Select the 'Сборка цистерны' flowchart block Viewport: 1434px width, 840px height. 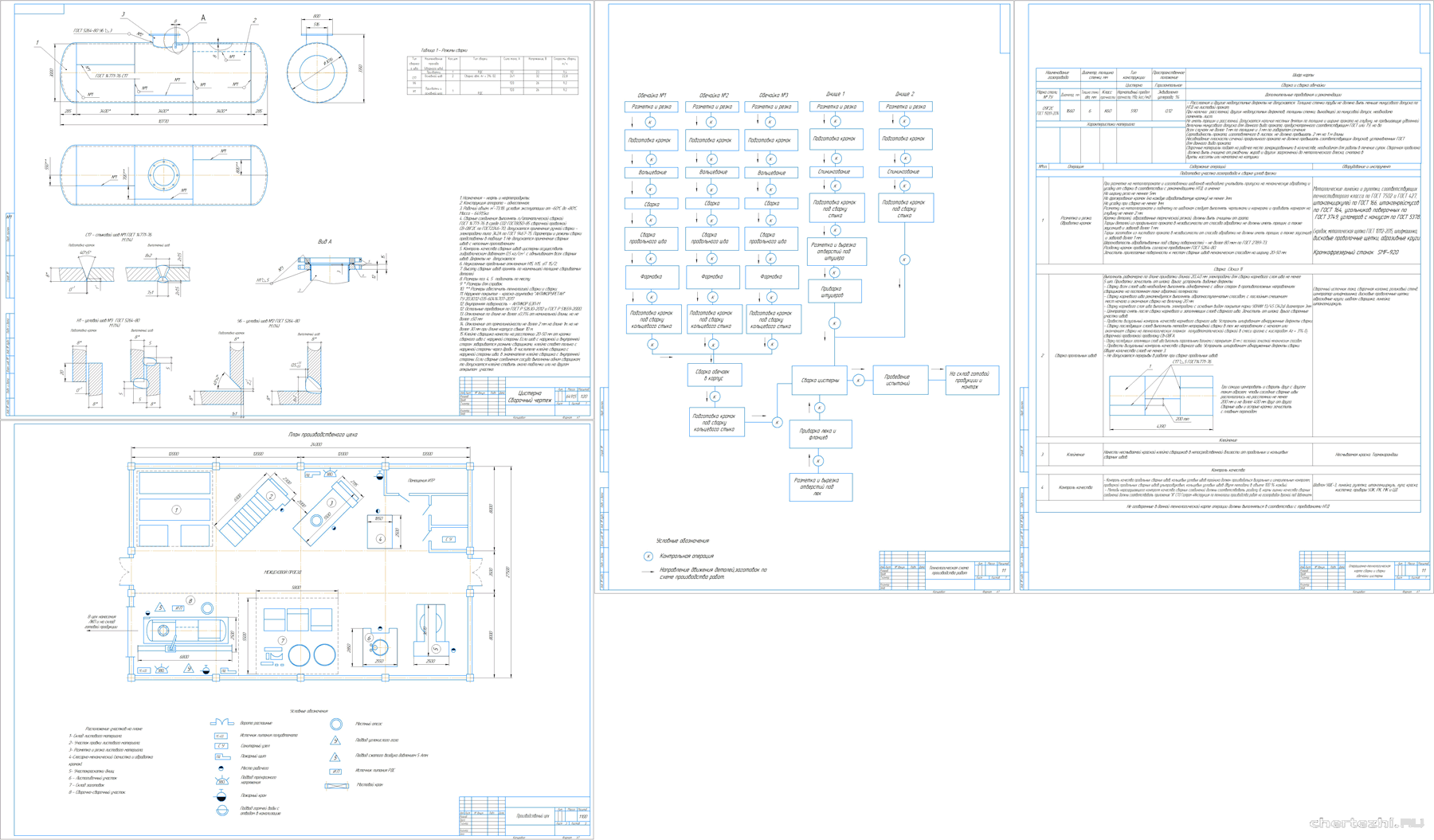(819, 381)
